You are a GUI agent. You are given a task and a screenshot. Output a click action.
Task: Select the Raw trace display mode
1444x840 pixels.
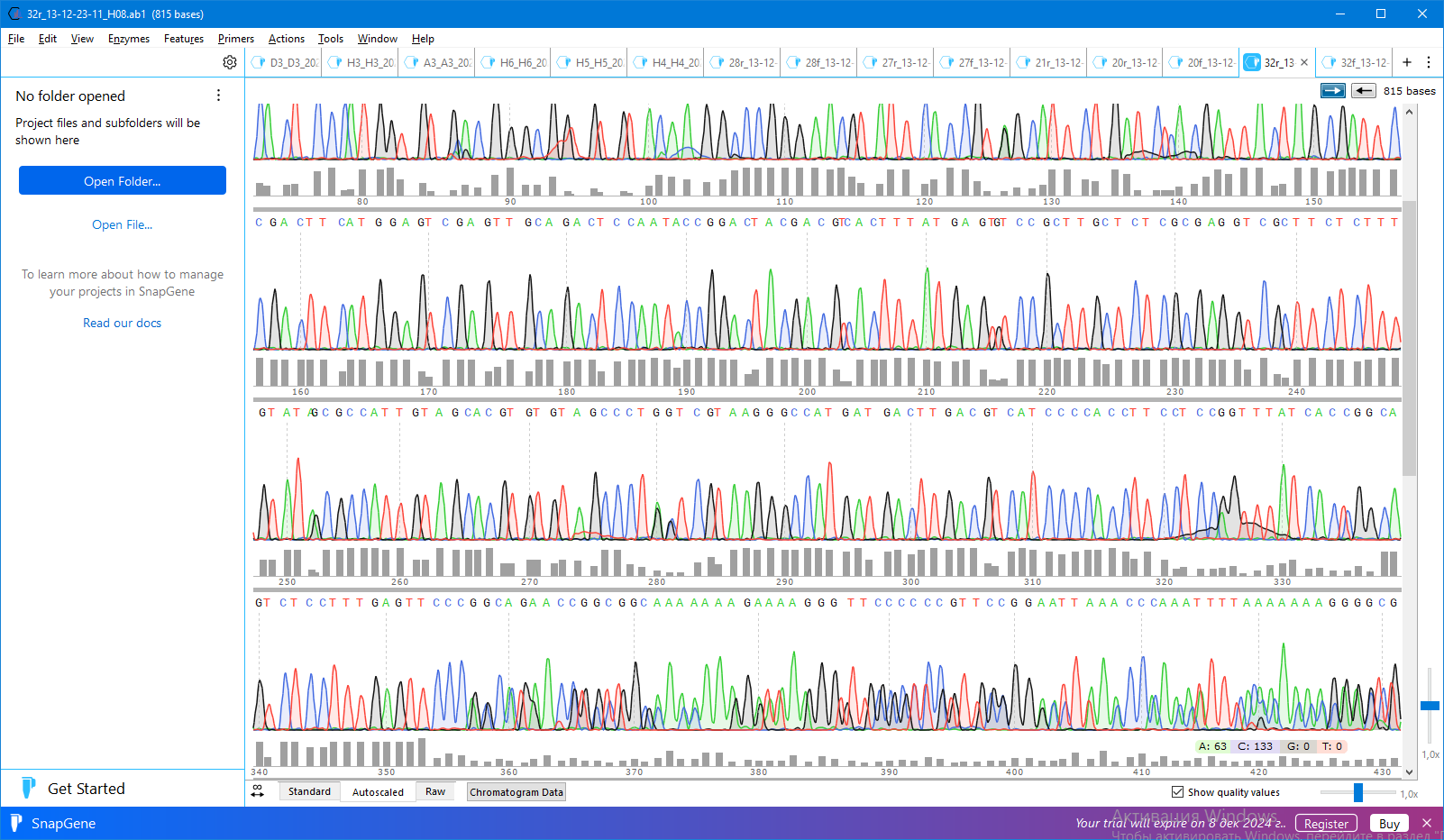(x=435, y=791)
